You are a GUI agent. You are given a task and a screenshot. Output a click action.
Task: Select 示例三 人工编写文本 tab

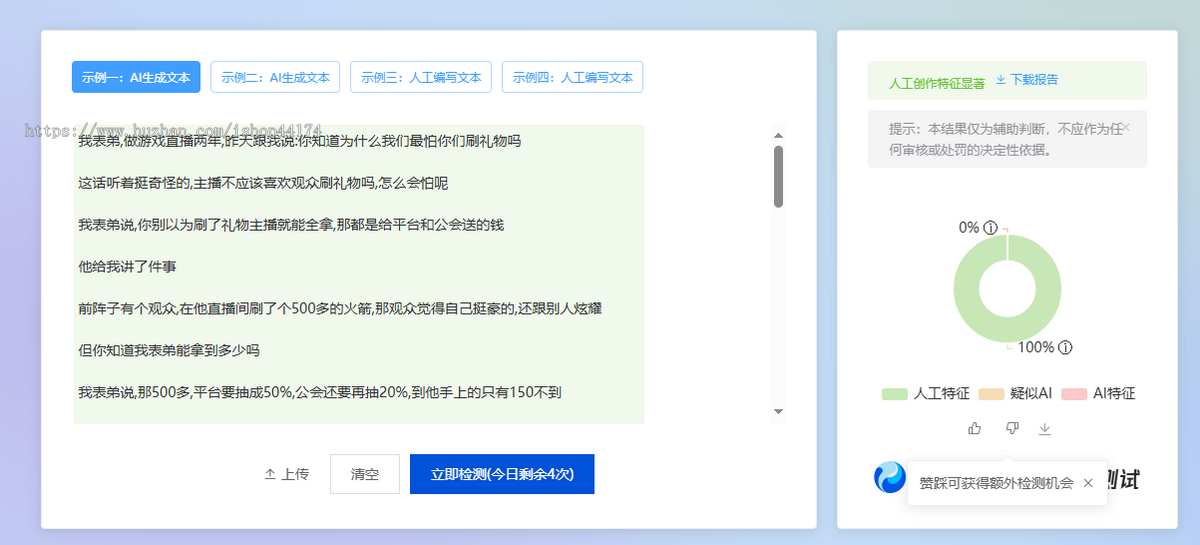[x=421, y=77]
